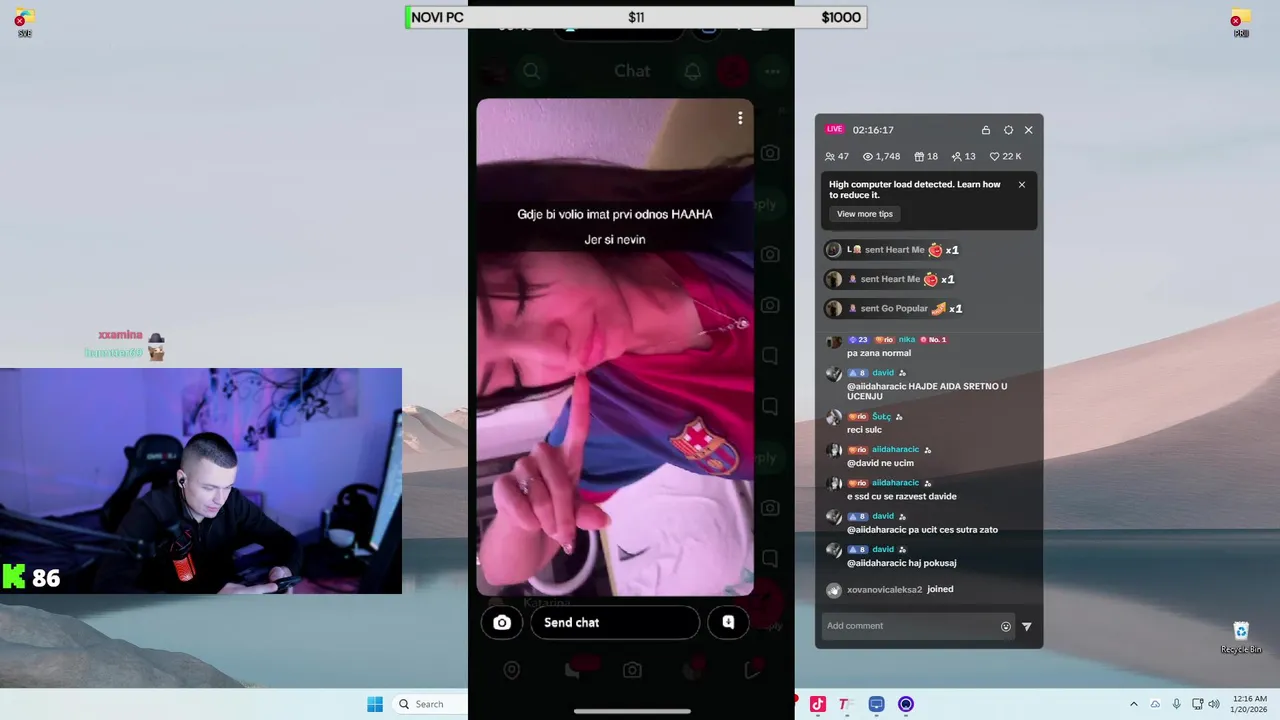Click the dimmed camera tab at phone bottom

(632, 670)
